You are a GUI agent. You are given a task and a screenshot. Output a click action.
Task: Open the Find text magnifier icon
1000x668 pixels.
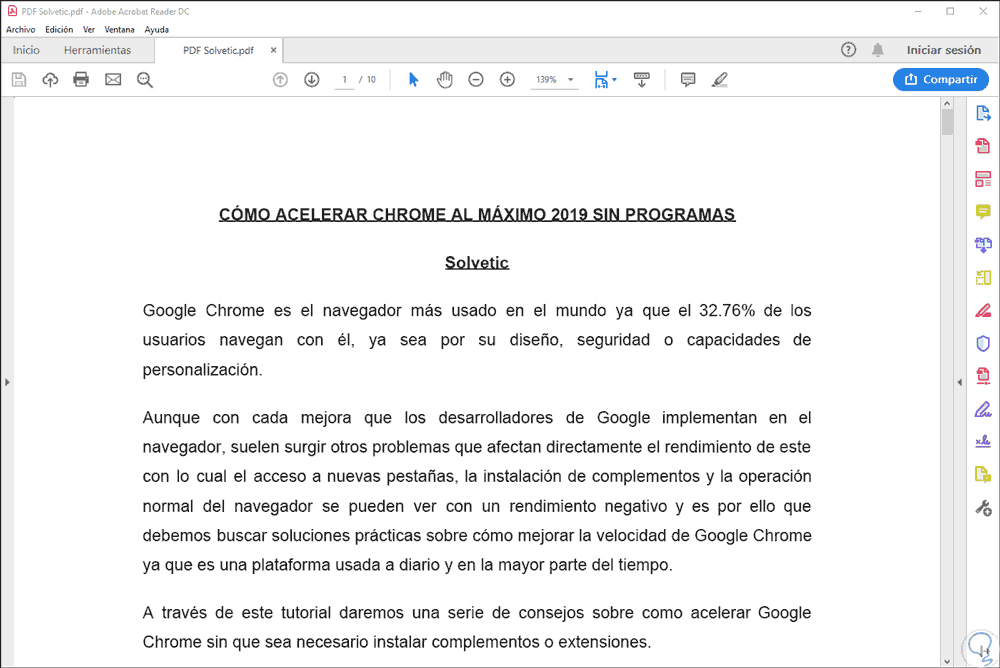pos(145,80)
